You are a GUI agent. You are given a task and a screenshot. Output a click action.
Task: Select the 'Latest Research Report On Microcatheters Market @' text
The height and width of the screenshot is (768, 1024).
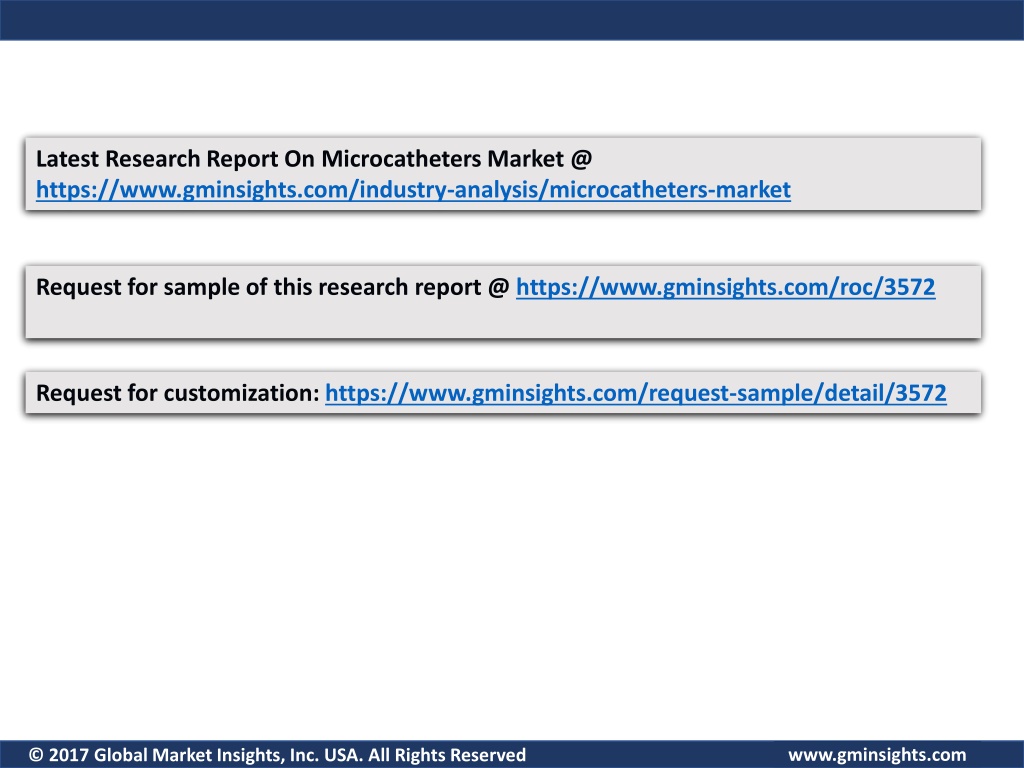[x=314, y=159]
